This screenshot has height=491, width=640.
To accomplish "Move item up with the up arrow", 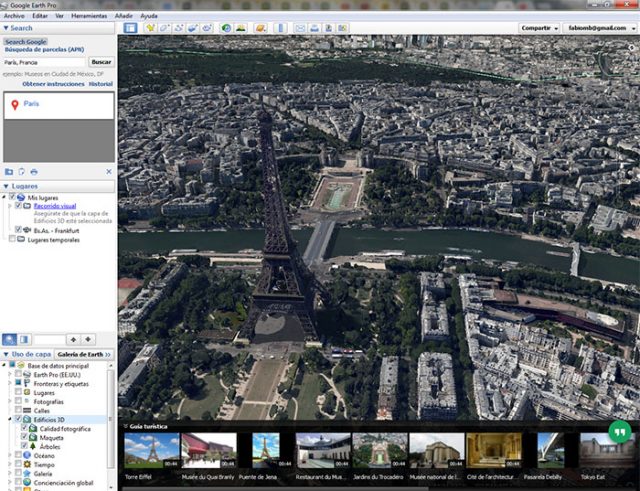I will 73,339.
